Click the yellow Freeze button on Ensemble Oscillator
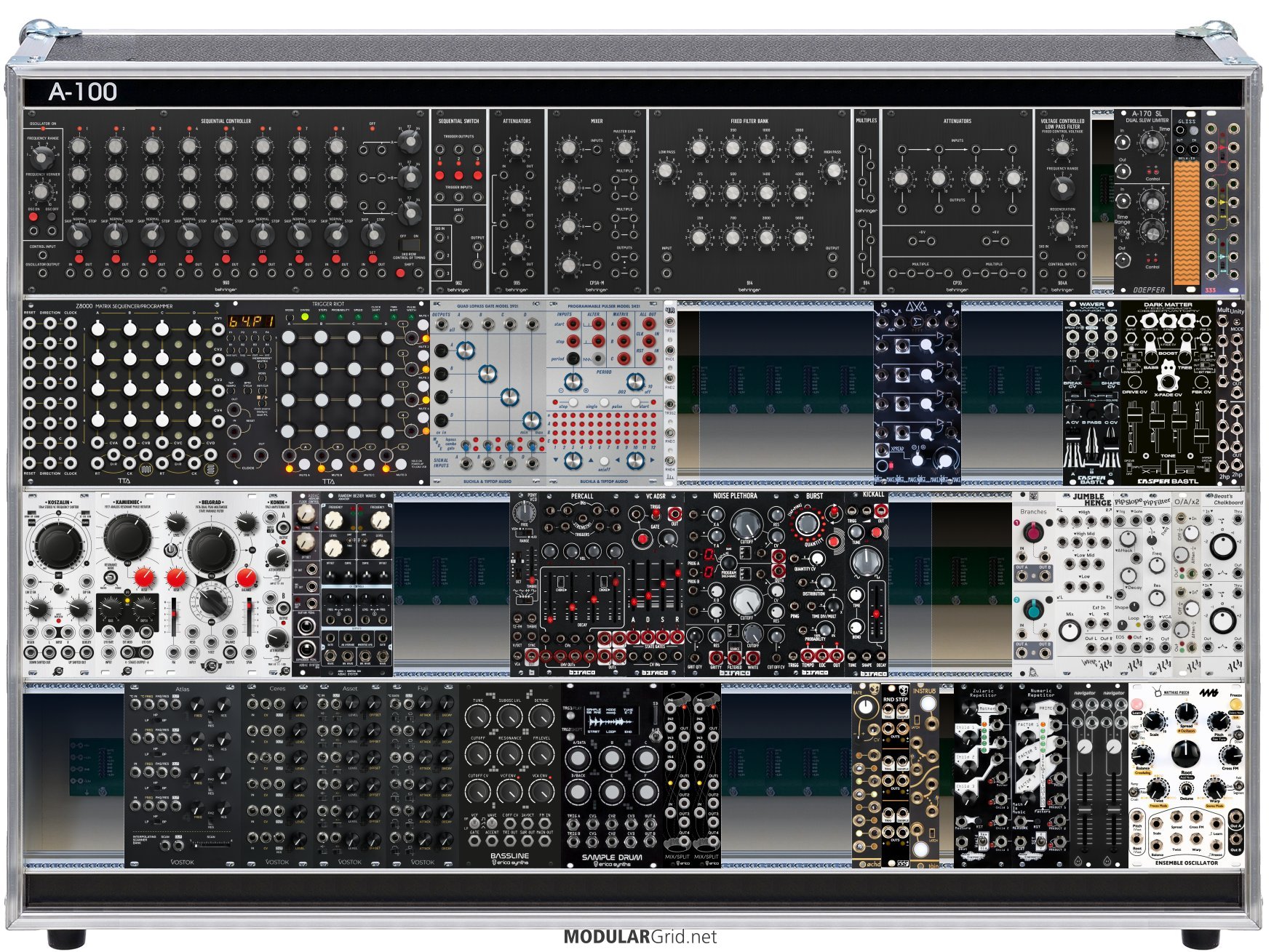This screenshot has height=952, width=1282. point(1235,705)
